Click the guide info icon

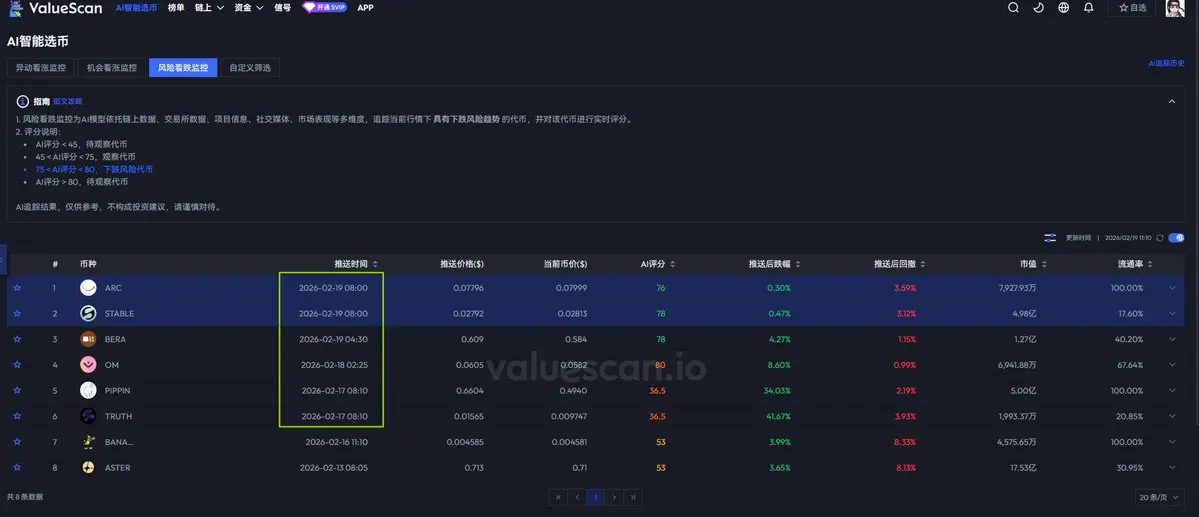pos(22,101)
